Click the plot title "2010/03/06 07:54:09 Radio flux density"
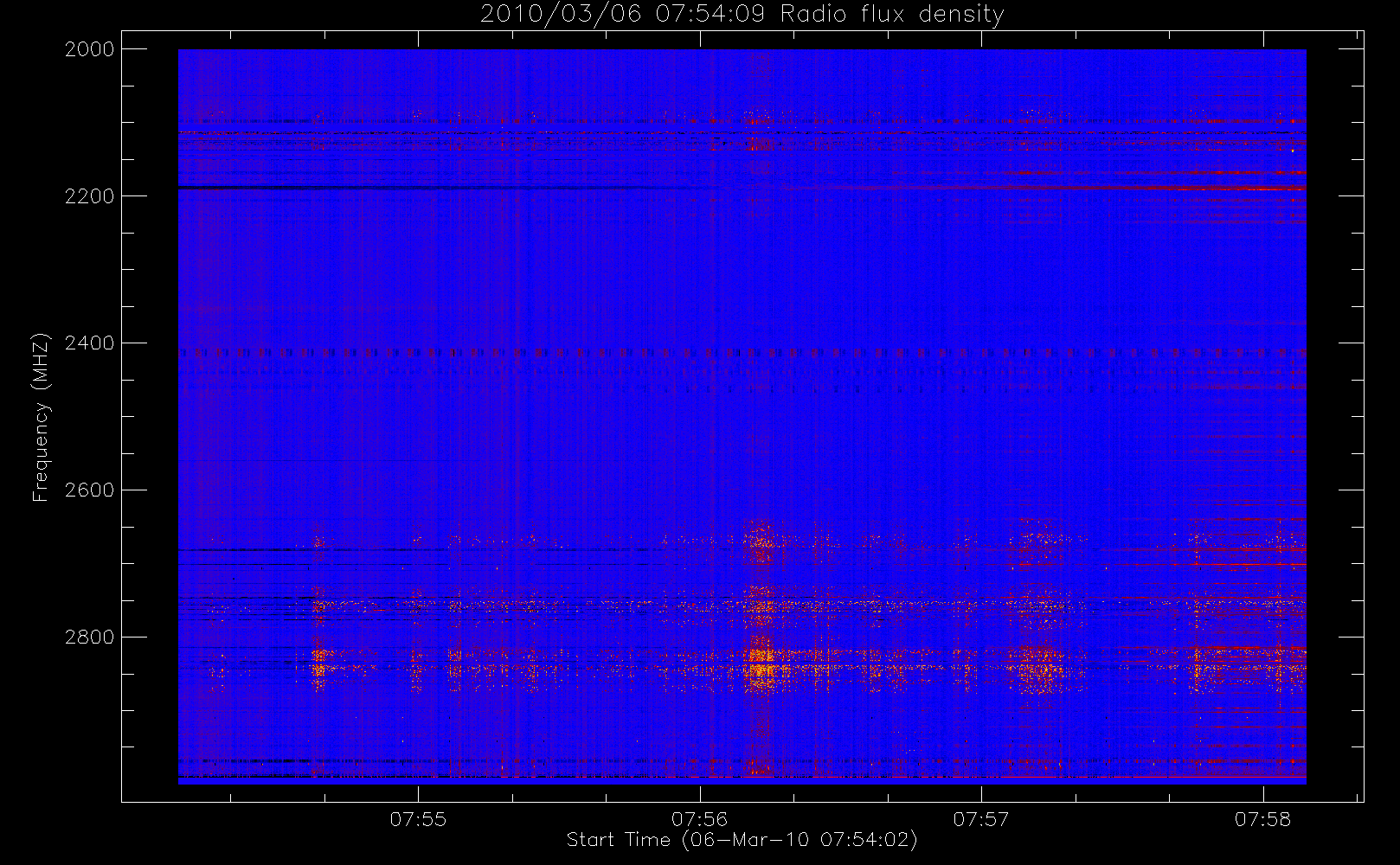The image size is (1400, 865). pos(742,15)
